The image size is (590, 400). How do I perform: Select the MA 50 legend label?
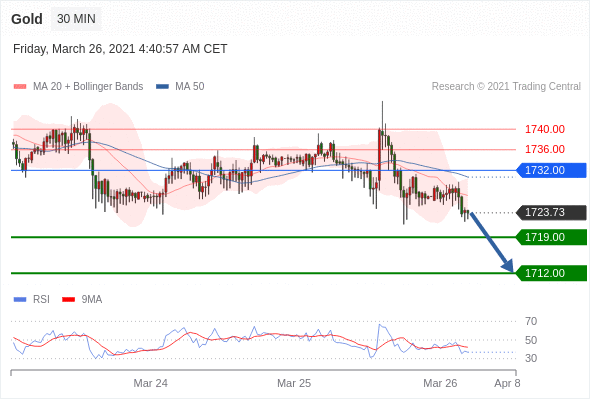click(x=190, y=87)
